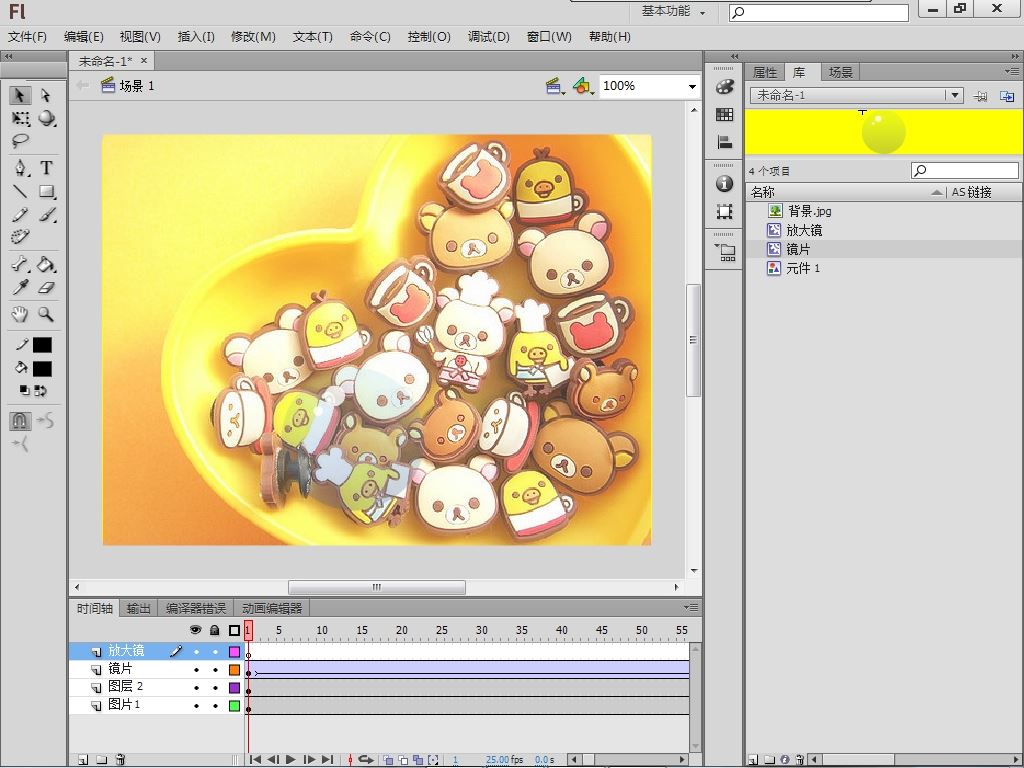Open the Info panel icon
Screen dimensions: 1024x768
point(724,184)
